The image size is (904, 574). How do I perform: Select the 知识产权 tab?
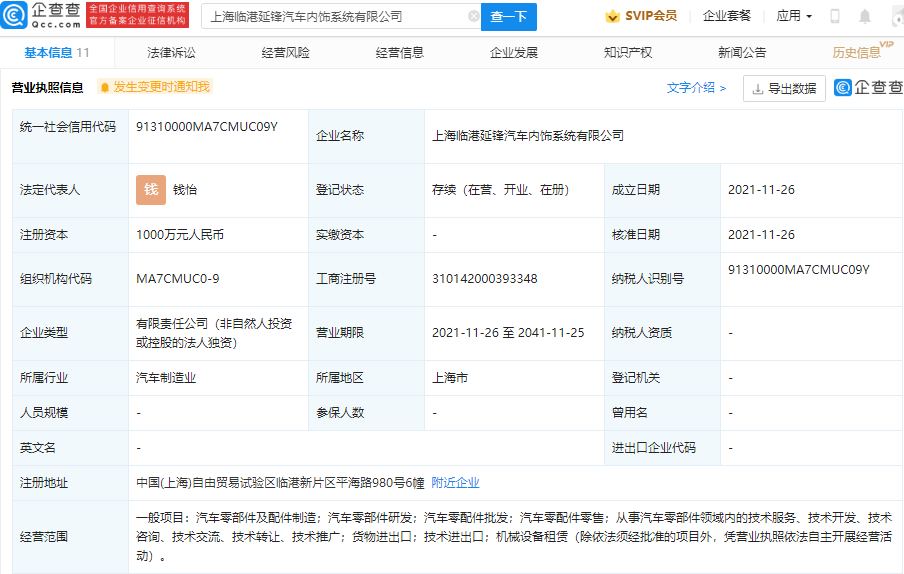[x=628, y=52]
